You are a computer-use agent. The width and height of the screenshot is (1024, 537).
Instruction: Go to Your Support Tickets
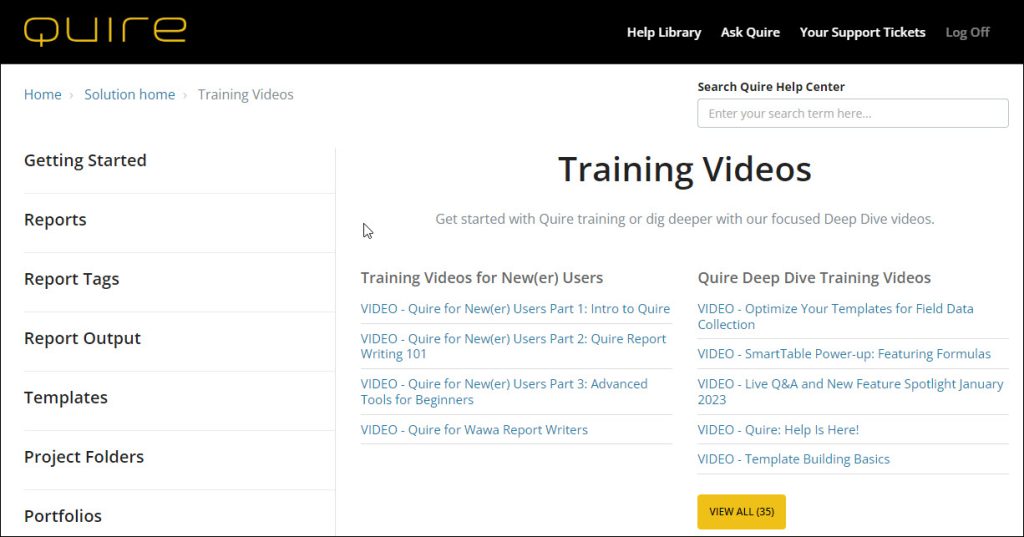[x=862, y=33]
